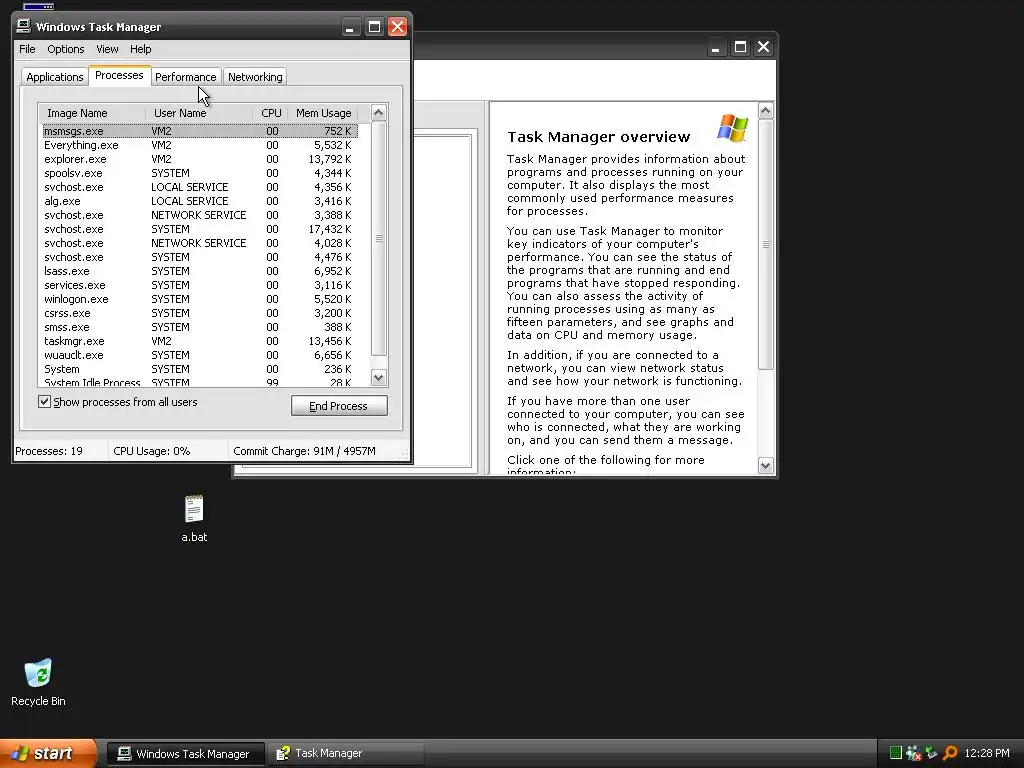Minimize the Task Manager help window
The width and height of the screenshot is (1024, 768).
point(716,47)
